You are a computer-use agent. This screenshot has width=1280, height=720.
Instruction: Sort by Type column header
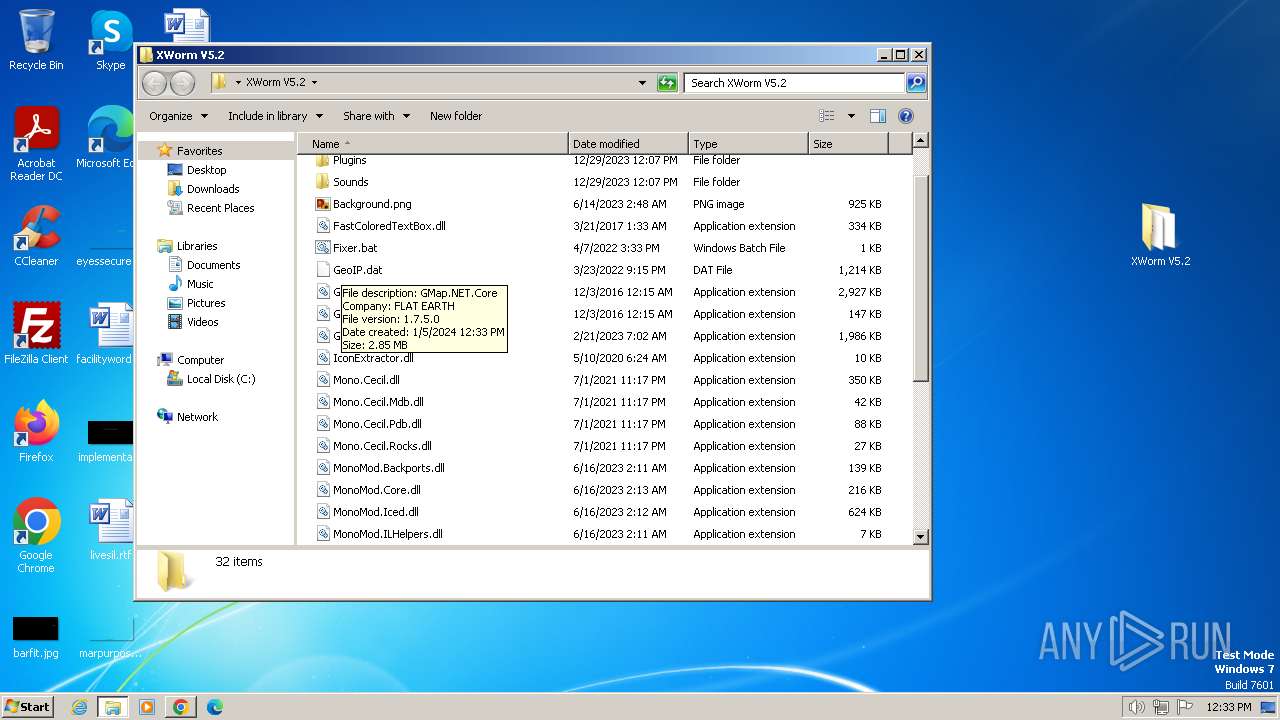pyautogui.click(x=748, y=144)
